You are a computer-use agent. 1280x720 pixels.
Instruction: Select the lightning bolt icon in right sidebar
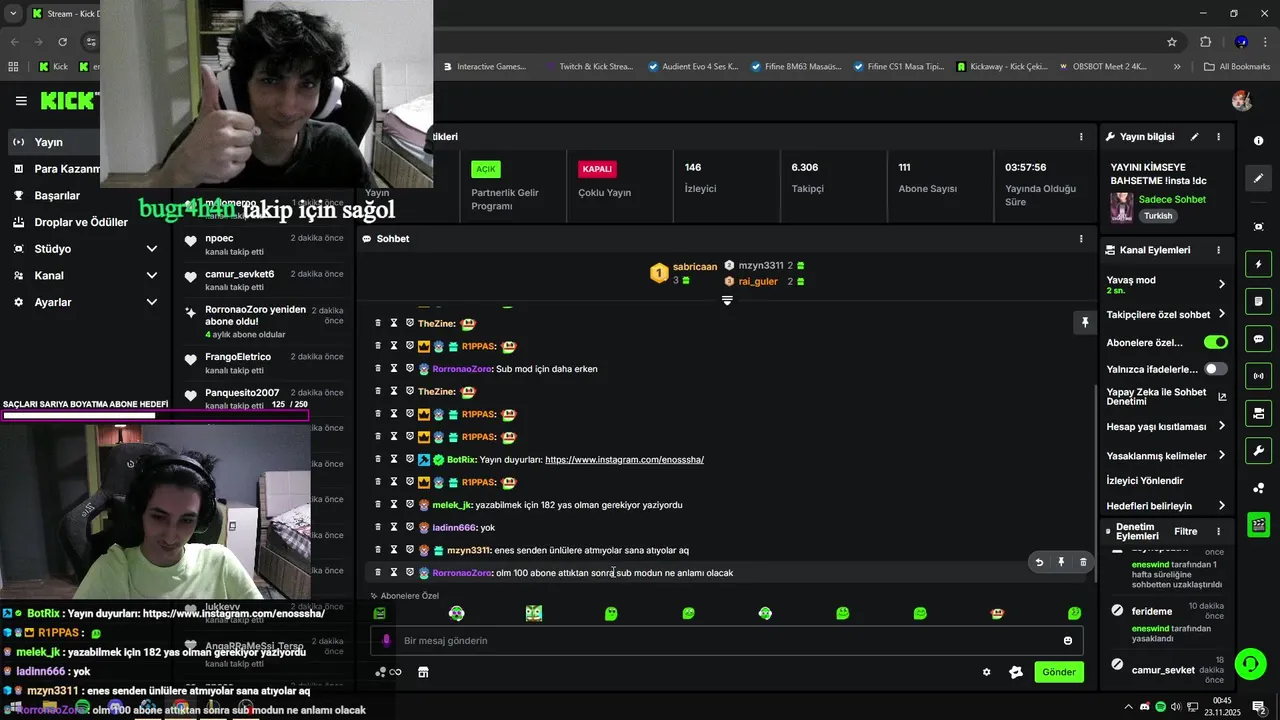tap(1259, 265)
